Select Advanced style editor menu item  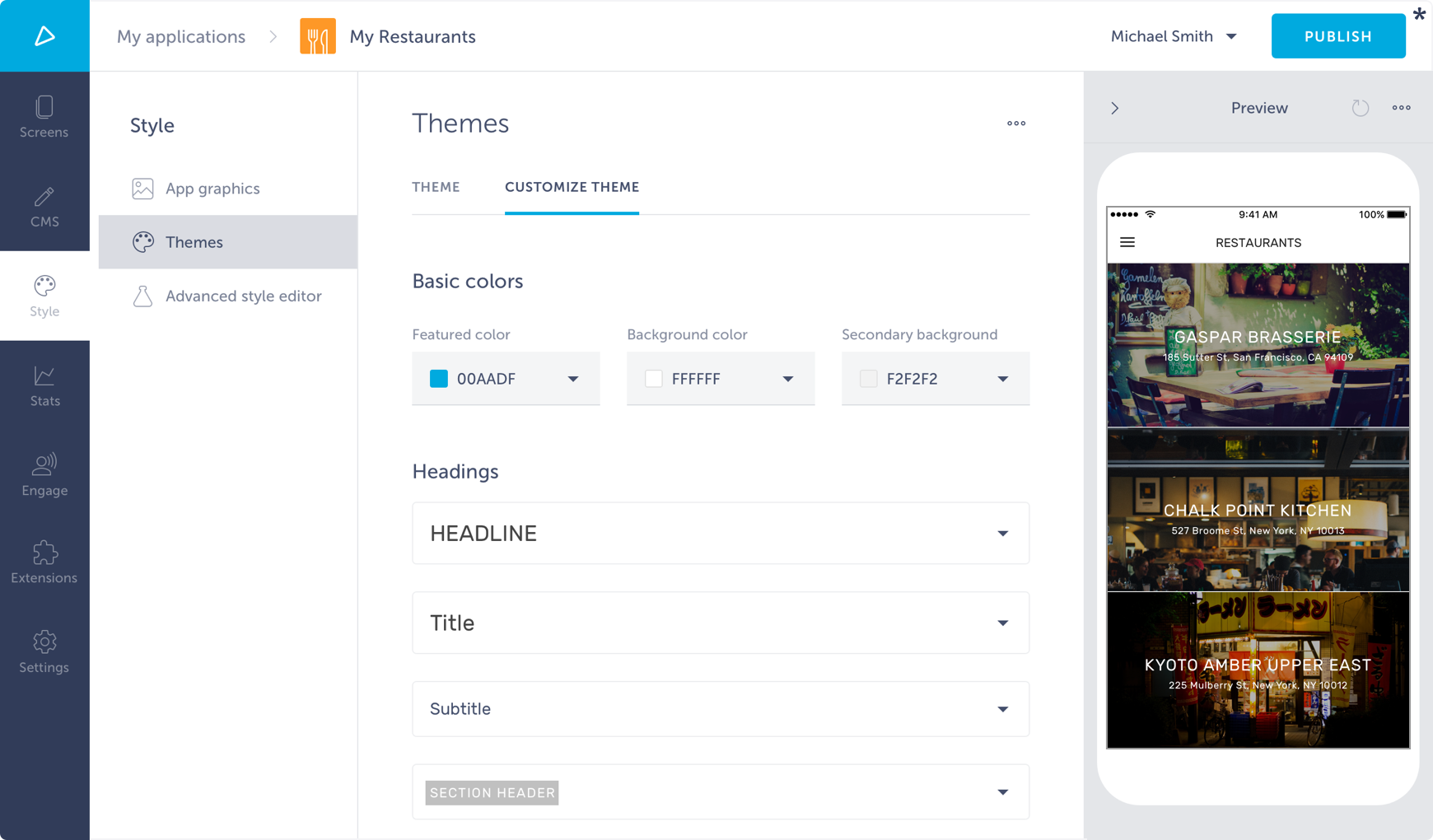click(243, 296)
